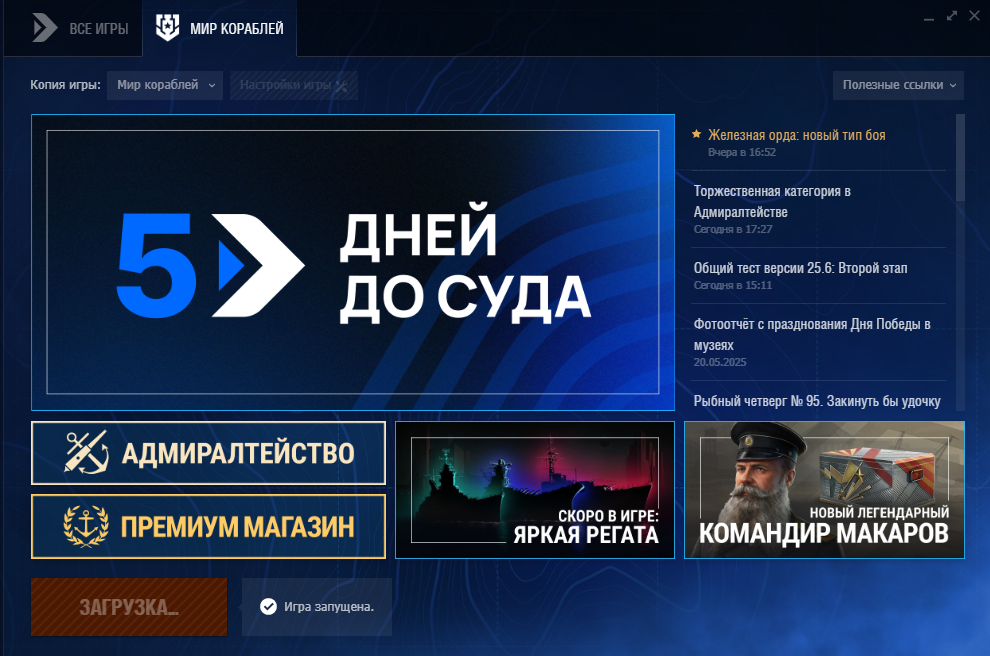This screenshot has height=656, width=990.
Task: Click the Вчера в 16:52 timestamp
Action: pos(742,152)
